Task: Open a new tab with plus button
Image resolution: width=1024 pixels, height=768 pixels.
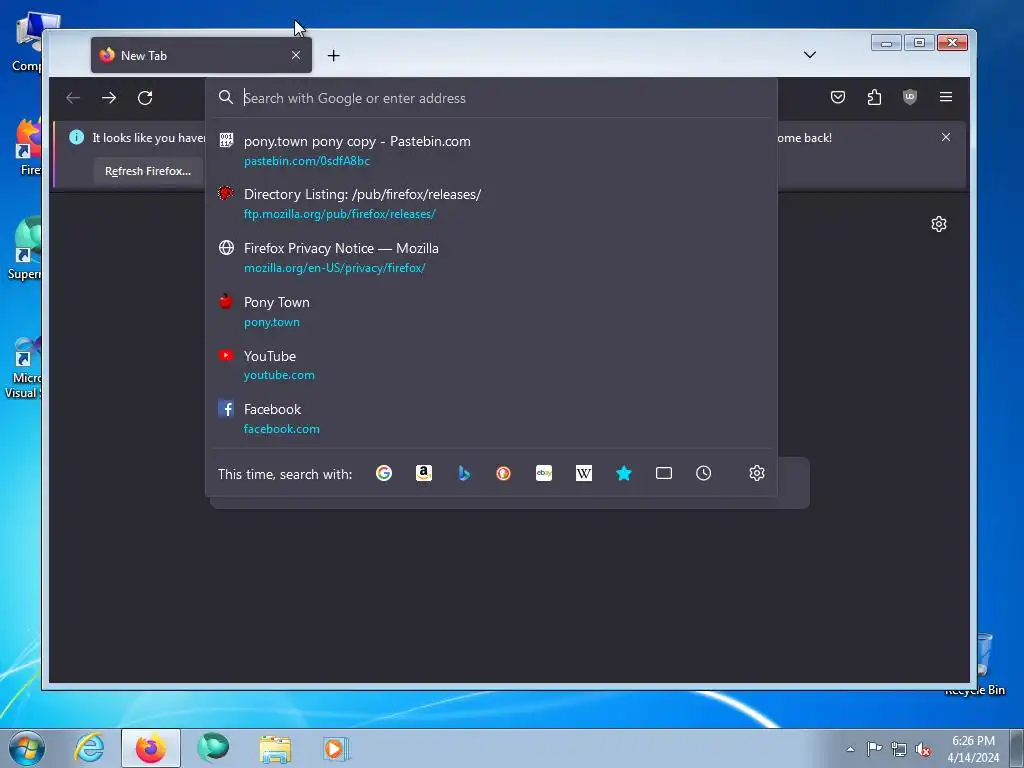Action: 334,56
